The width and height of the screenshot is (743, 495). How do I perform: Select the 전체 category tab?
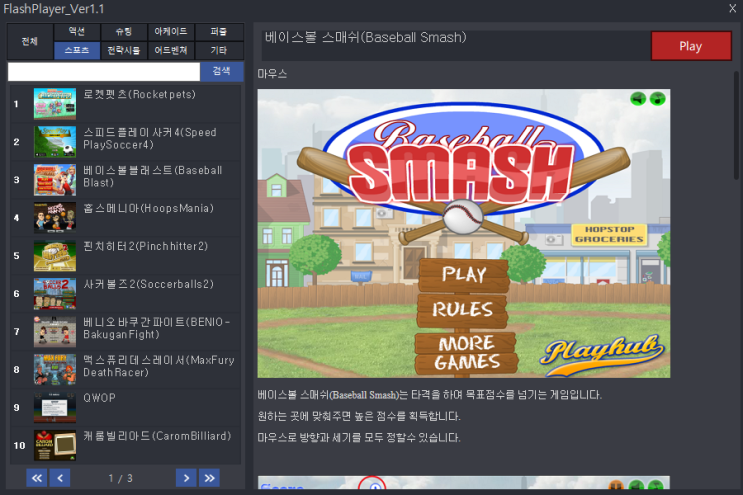(x=30, y=42)
